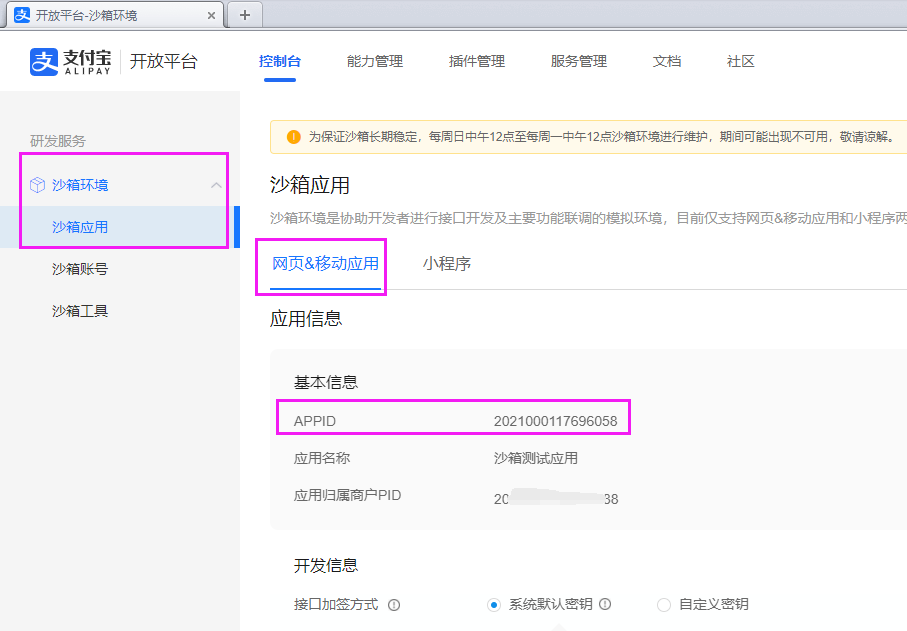
Task: Click the 开发信息 section heading
Action: tap(326, 566)
